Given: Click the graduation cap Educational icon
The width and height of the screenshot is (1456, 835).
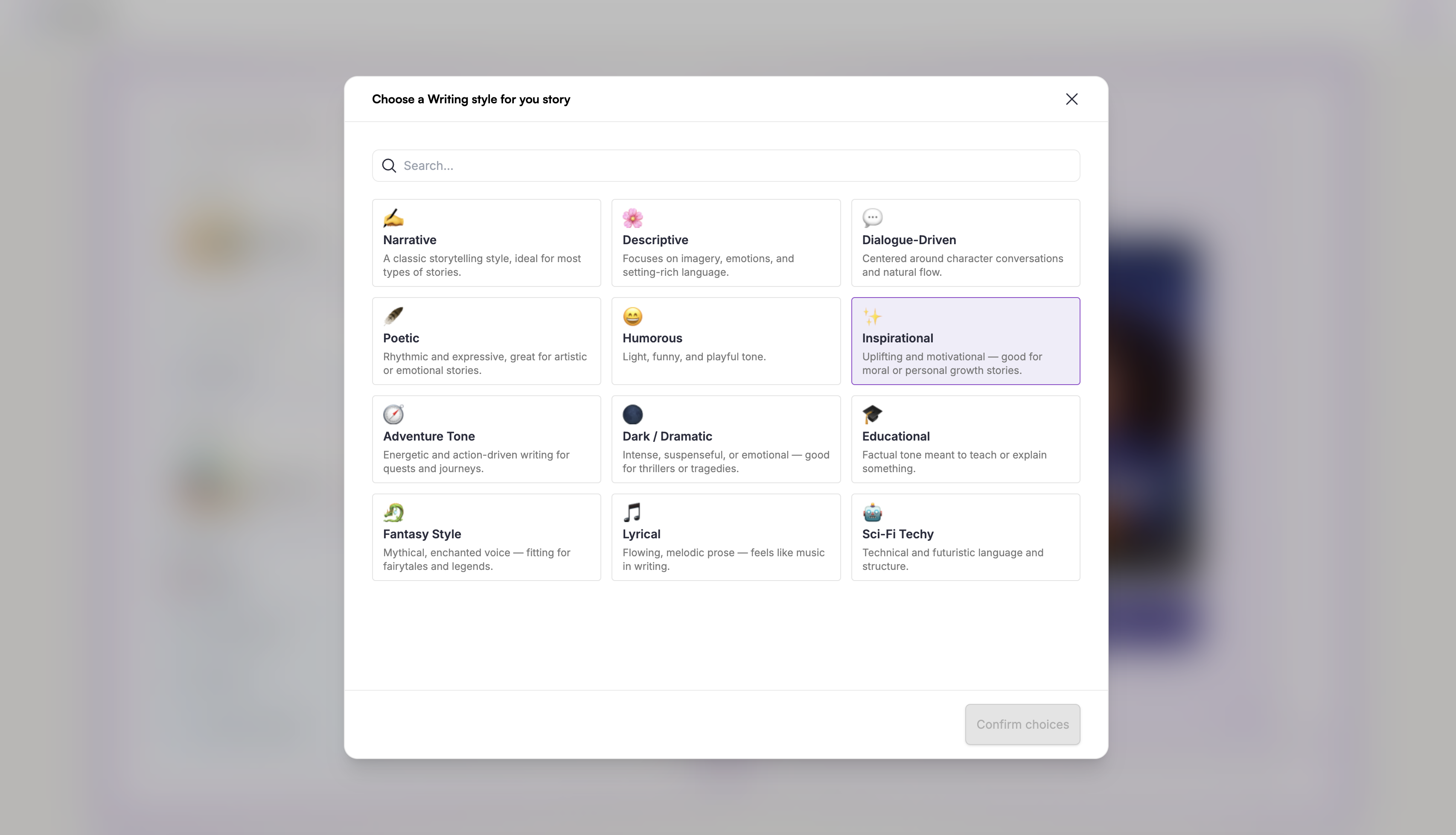Looking at the screenshot, I should click(x=873, y=414).
